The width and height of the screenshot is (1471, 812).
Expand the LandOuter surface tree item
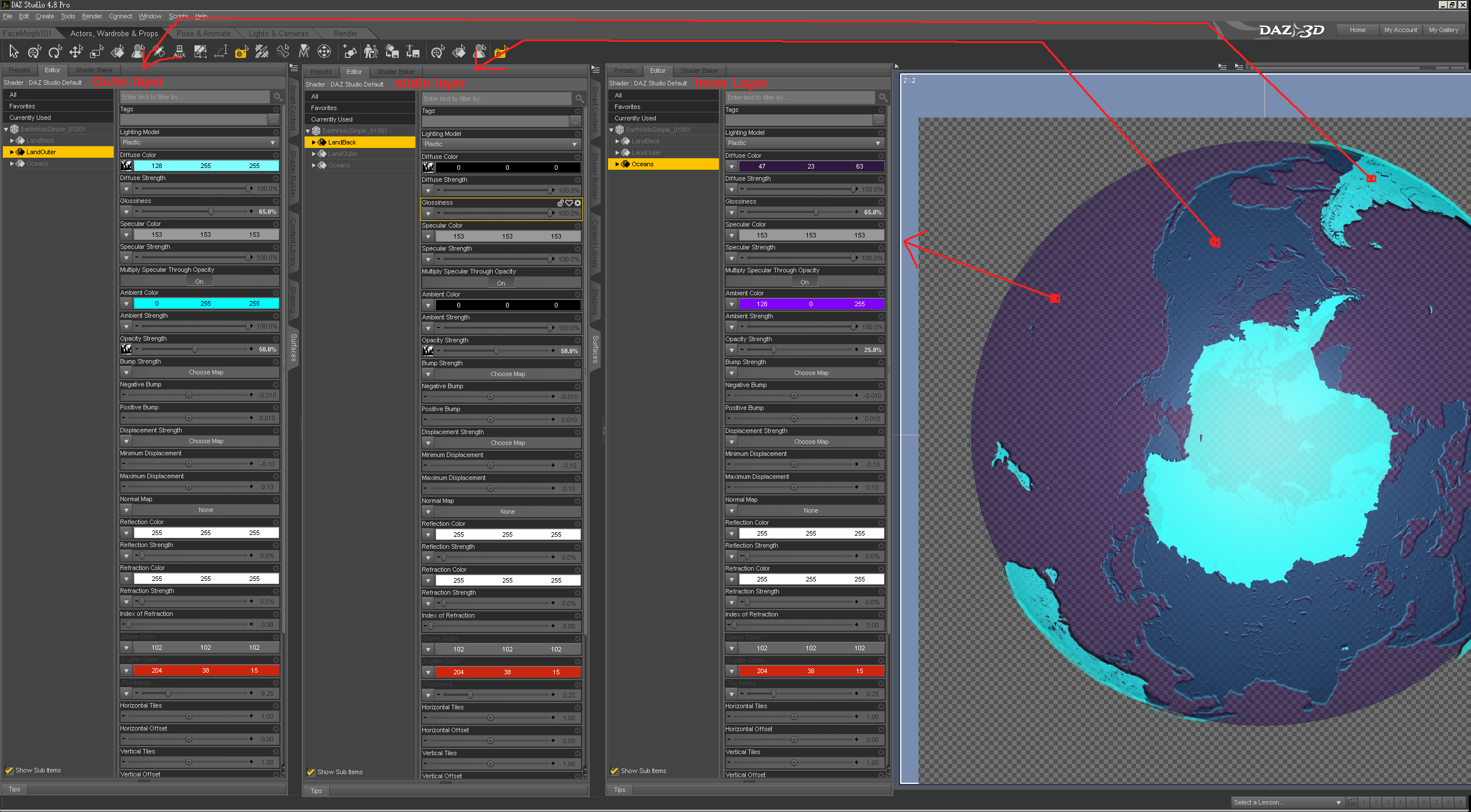click(x=11, y=152)
